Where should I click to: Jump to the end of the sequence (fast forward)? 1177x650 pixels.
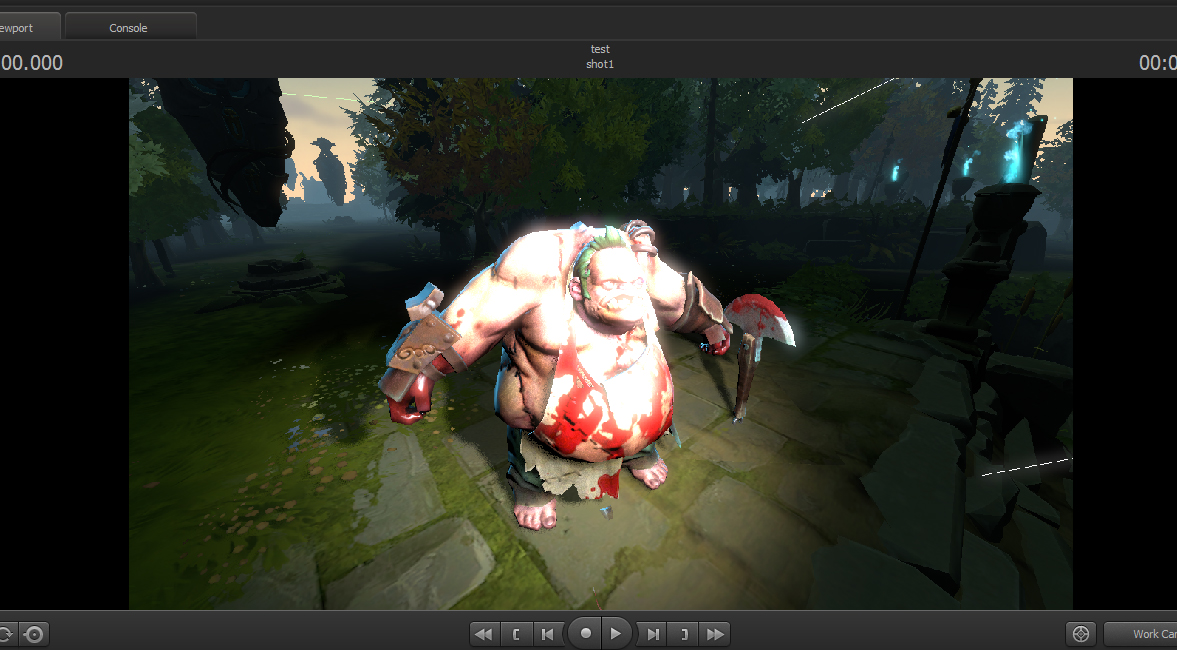click(715, 634)
